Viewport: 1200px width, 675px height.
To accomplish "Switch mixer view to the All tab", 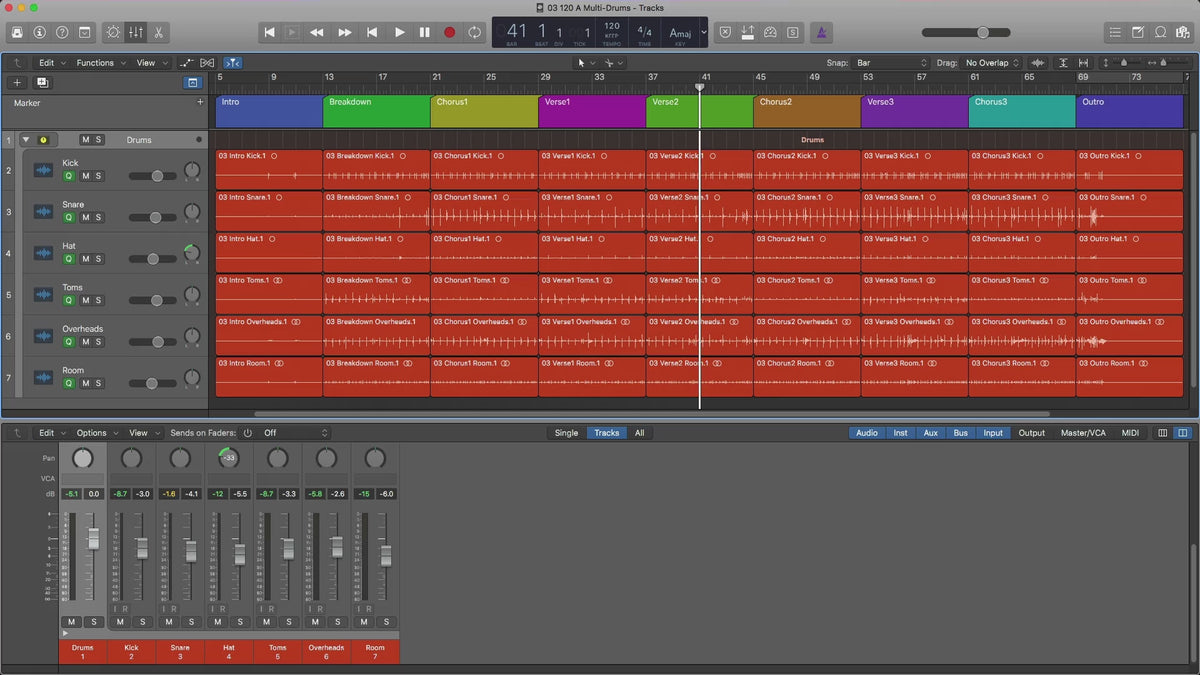I will [x=639, y=433].
